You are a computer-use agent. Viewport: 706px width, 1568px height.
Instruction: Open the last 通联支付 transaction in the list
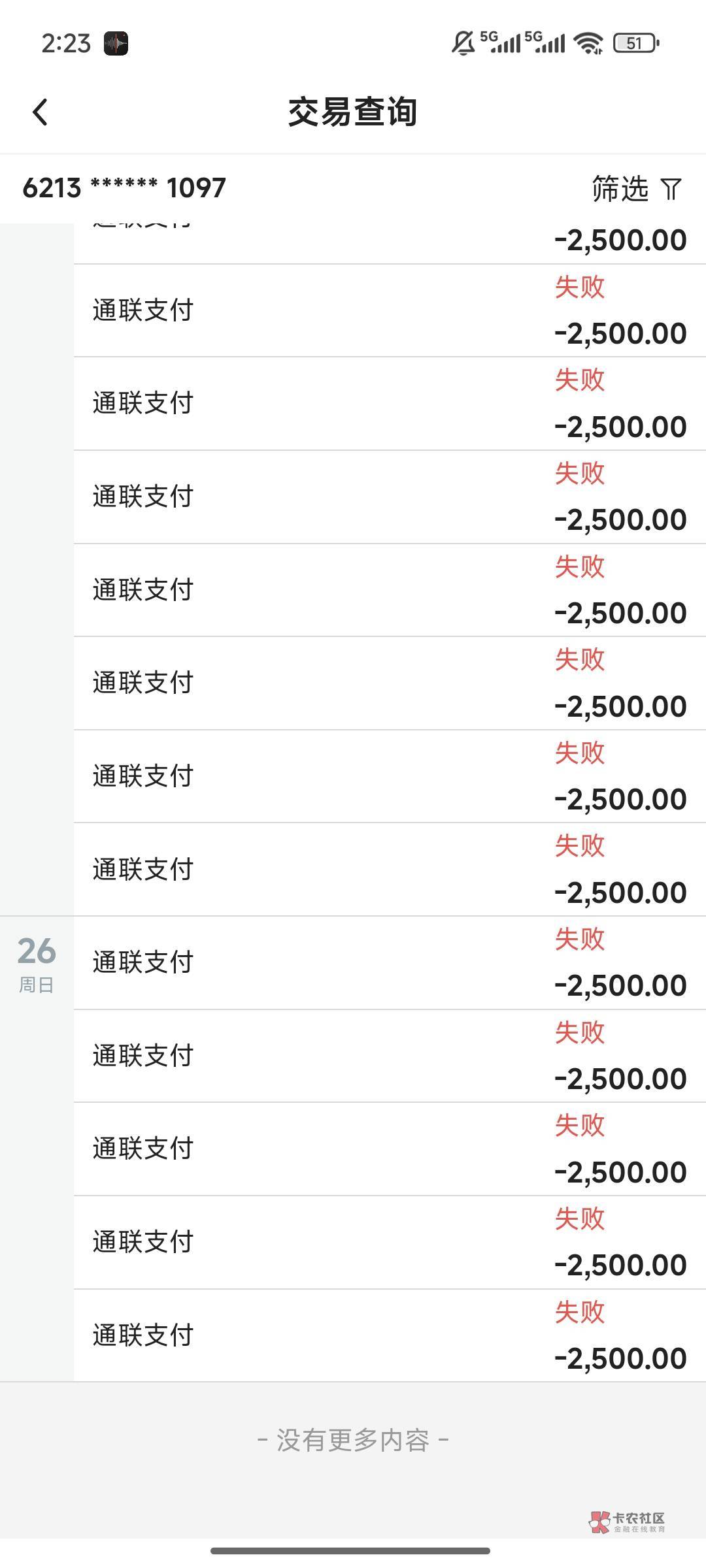[x=390, y=1335]
